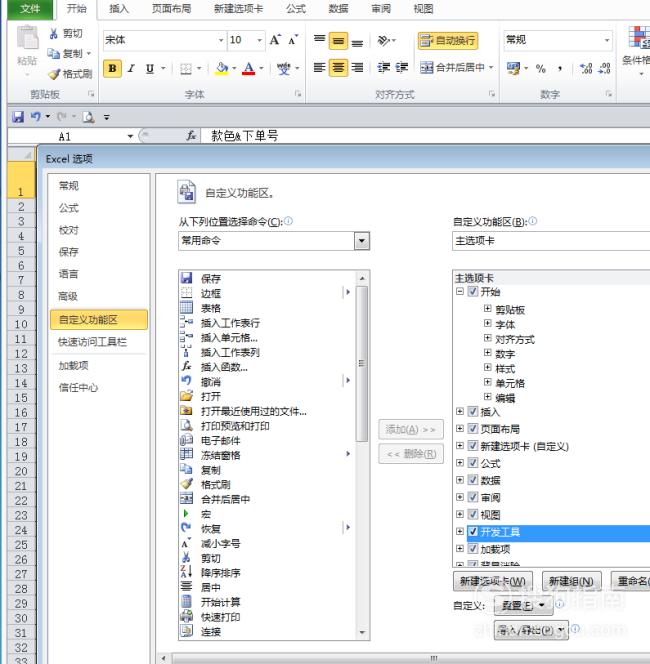Toggle the 审阅 tab checkbox in list
This screenshot has width=650, height=664.
(x=473, y=497)
